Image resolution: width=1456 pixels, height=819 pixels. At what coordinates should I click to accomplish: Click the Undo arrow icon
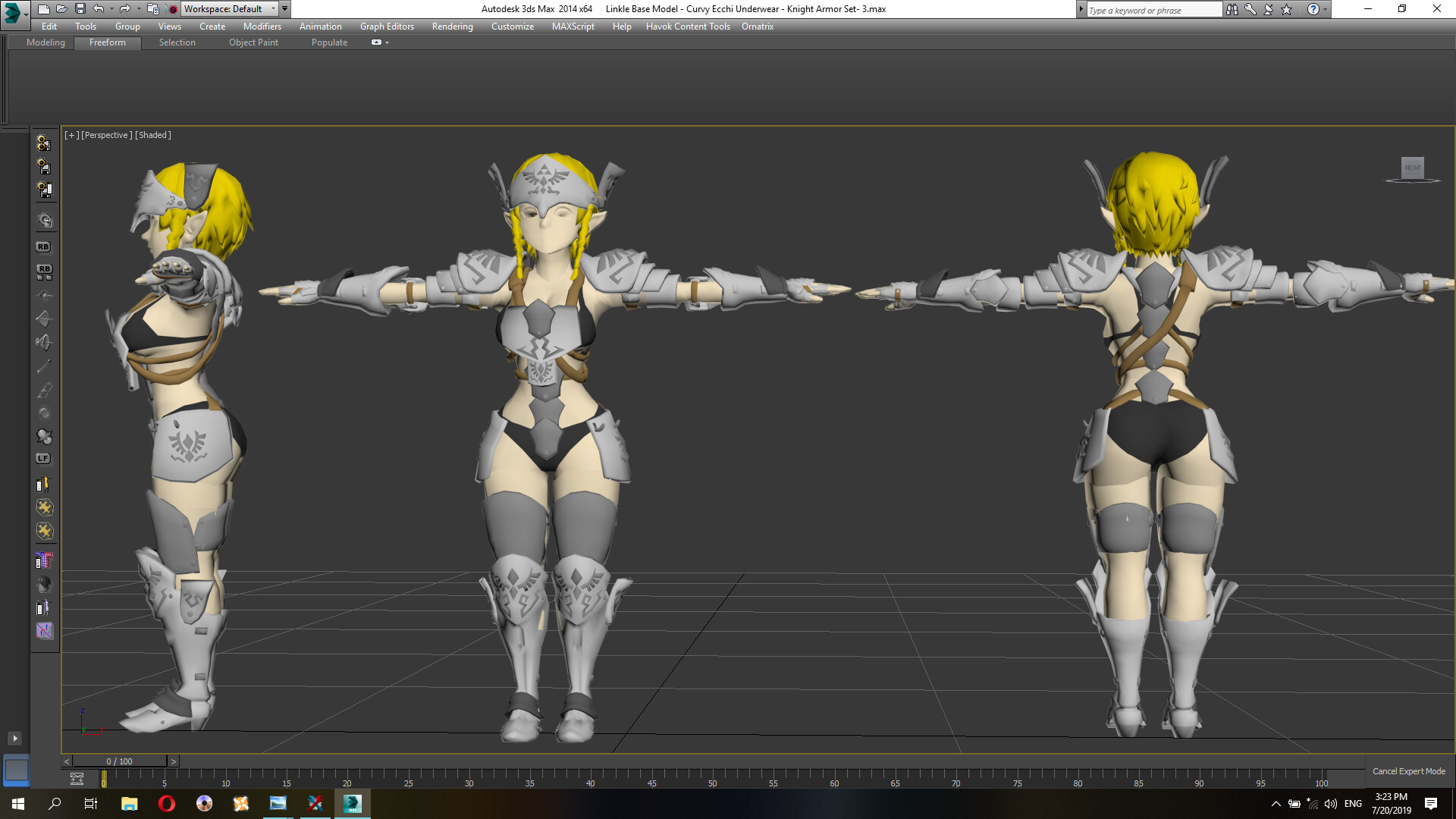pyautogui.click(x=98, y=9)
